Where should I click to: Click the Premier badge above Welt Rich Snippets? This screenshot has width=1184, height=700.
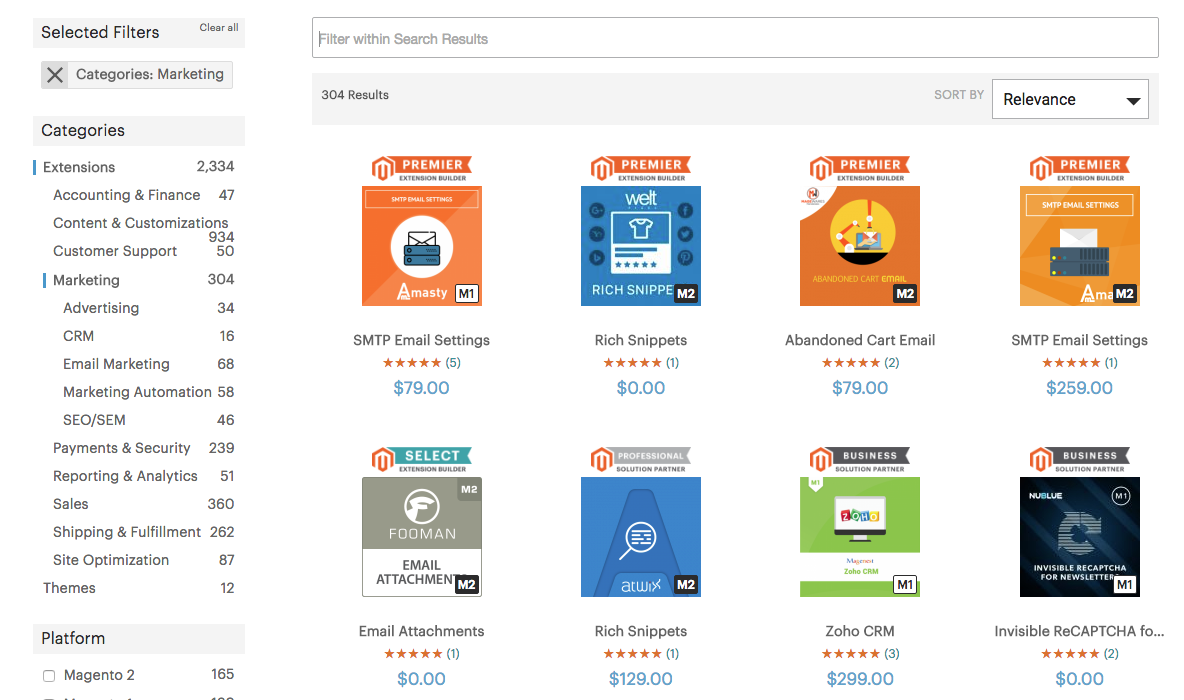coord(640,169)
